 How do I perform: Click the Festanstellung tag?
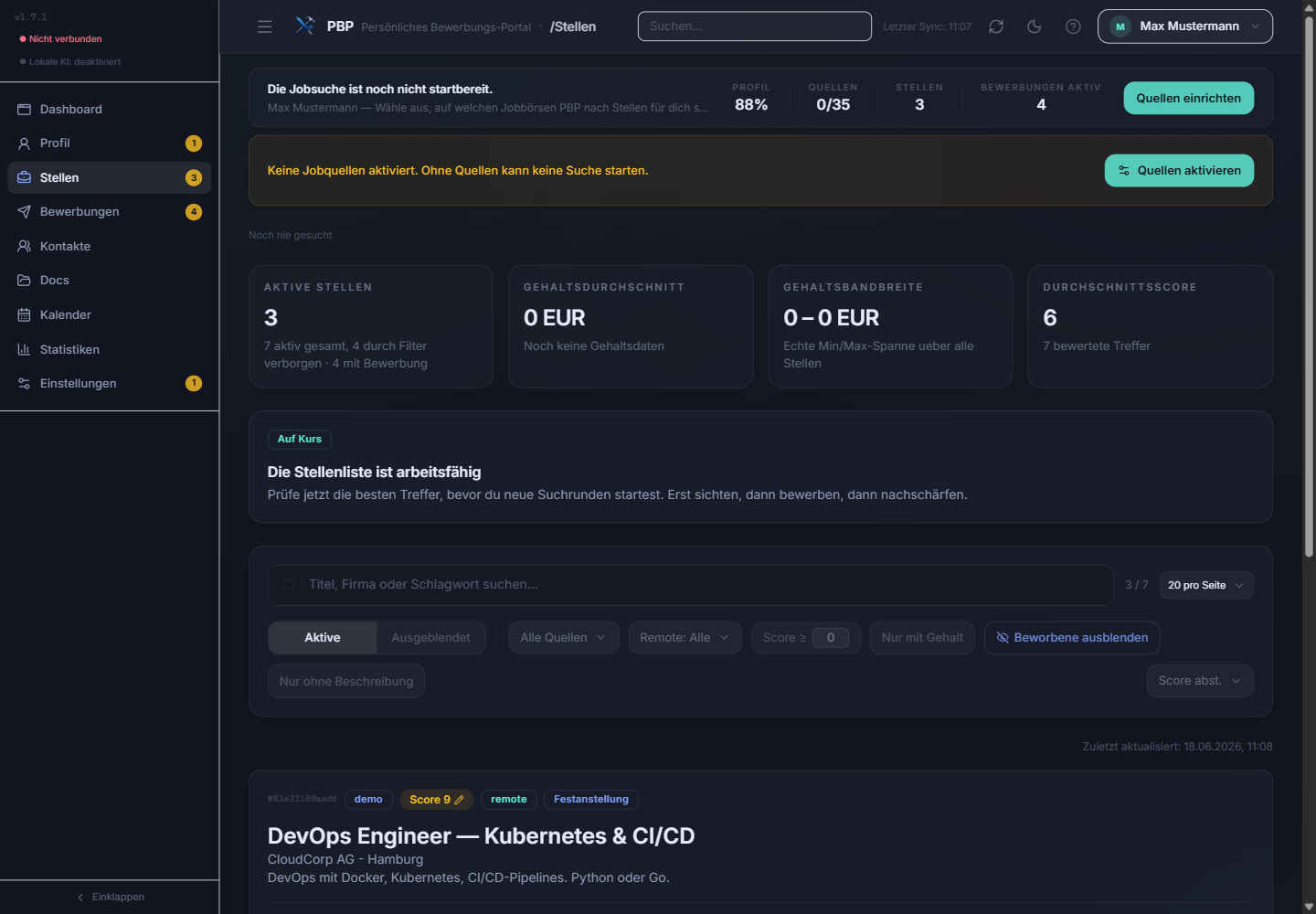pos(591,800)
